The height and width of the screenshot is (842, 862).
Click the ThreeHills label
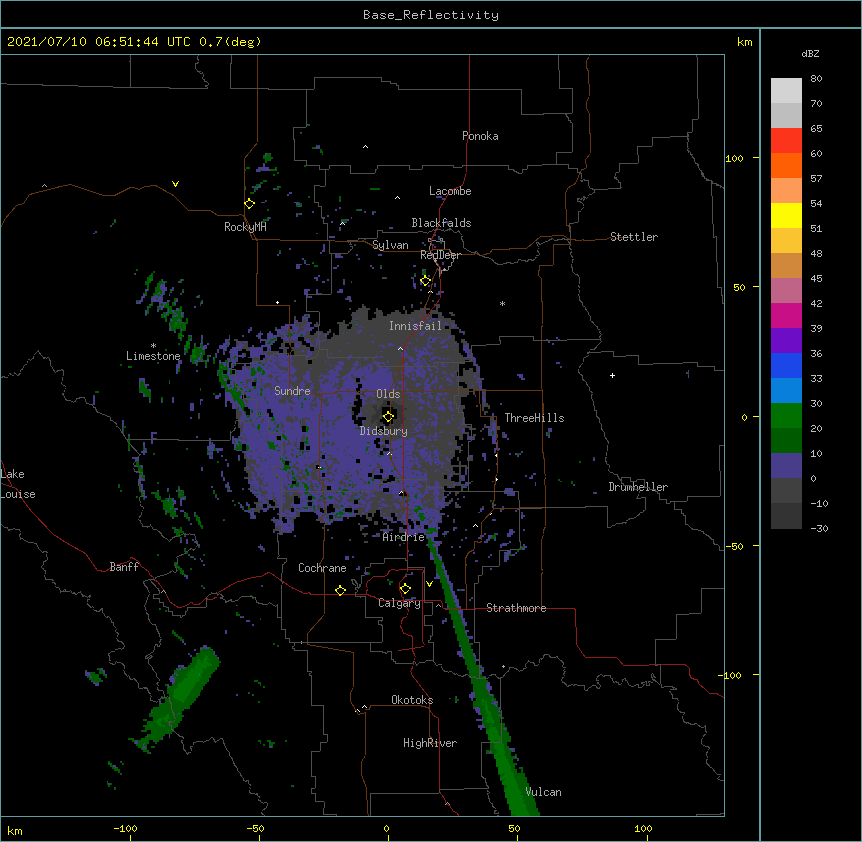click(534, 418)
